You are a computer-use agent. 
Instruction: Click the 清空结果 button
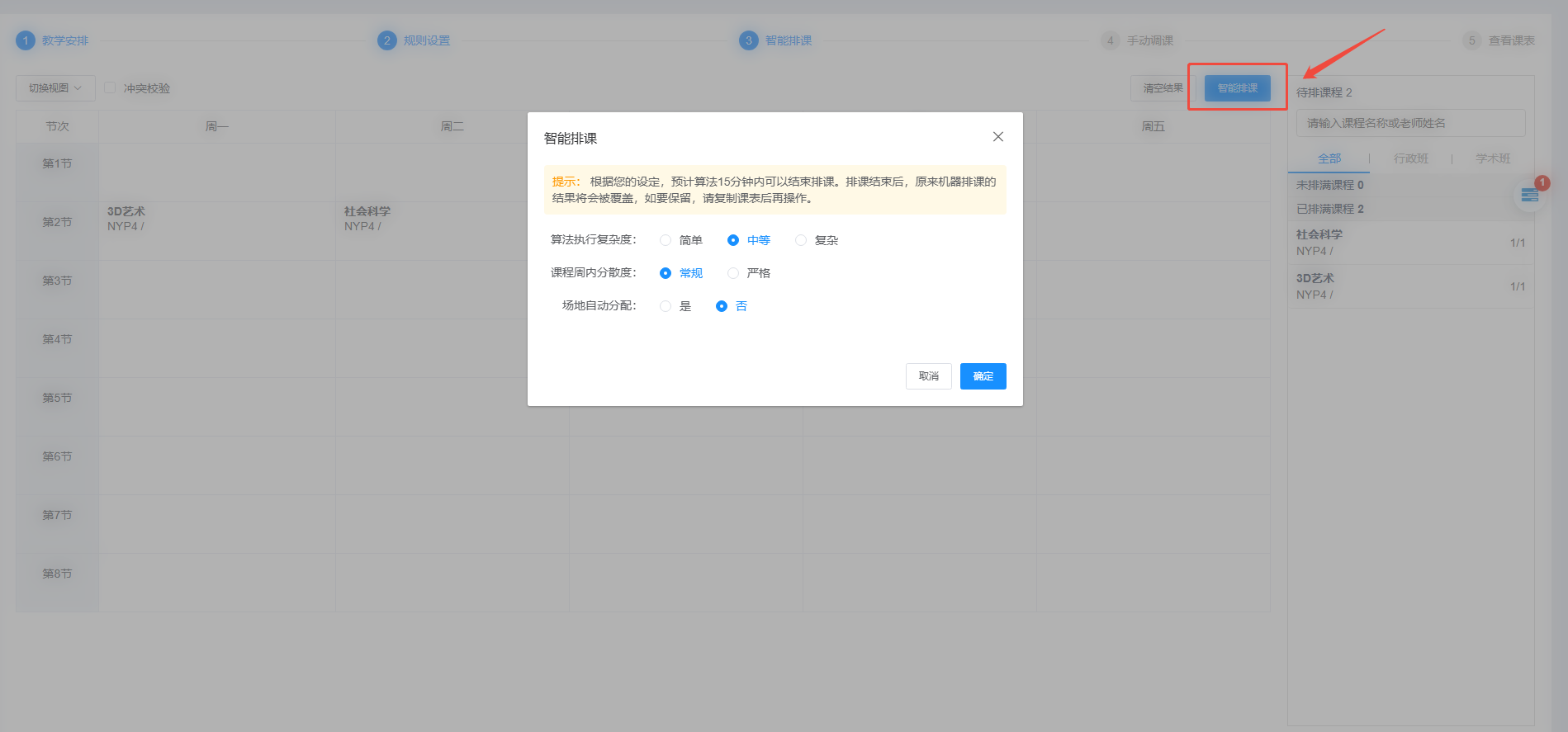tap(1163, 88)
